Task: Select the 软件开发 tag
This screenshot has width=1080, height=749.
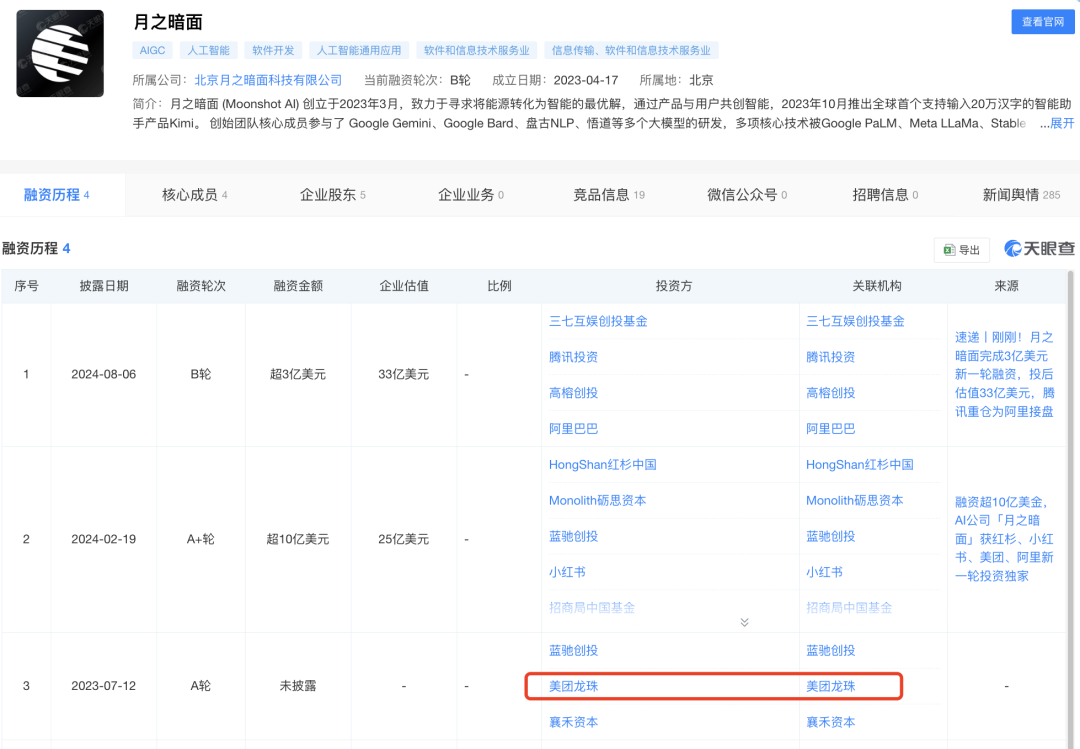Action: coord(273,50)
